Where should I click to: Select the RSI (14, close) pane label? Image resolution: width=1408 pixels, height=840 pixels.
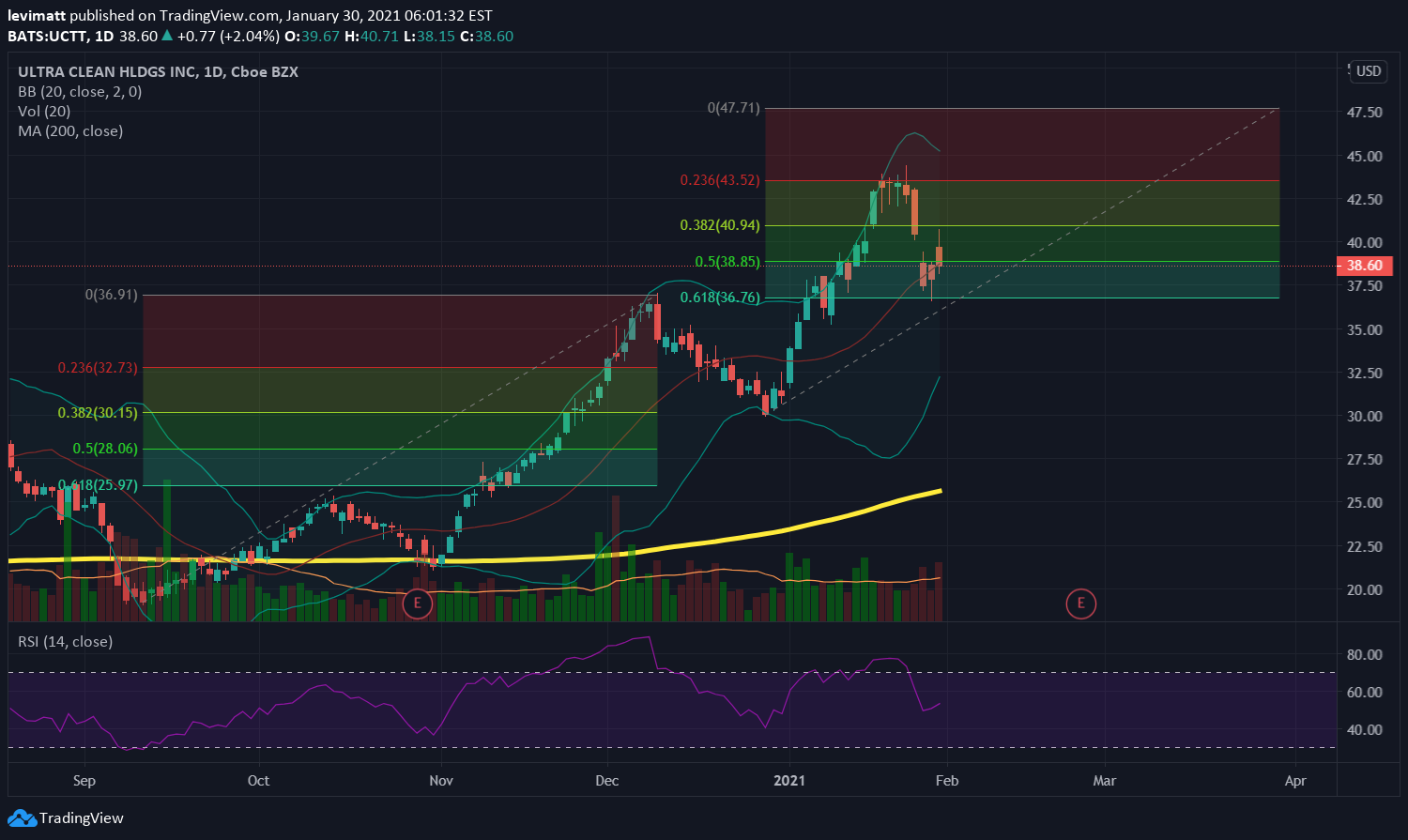(x=66, y=642)
